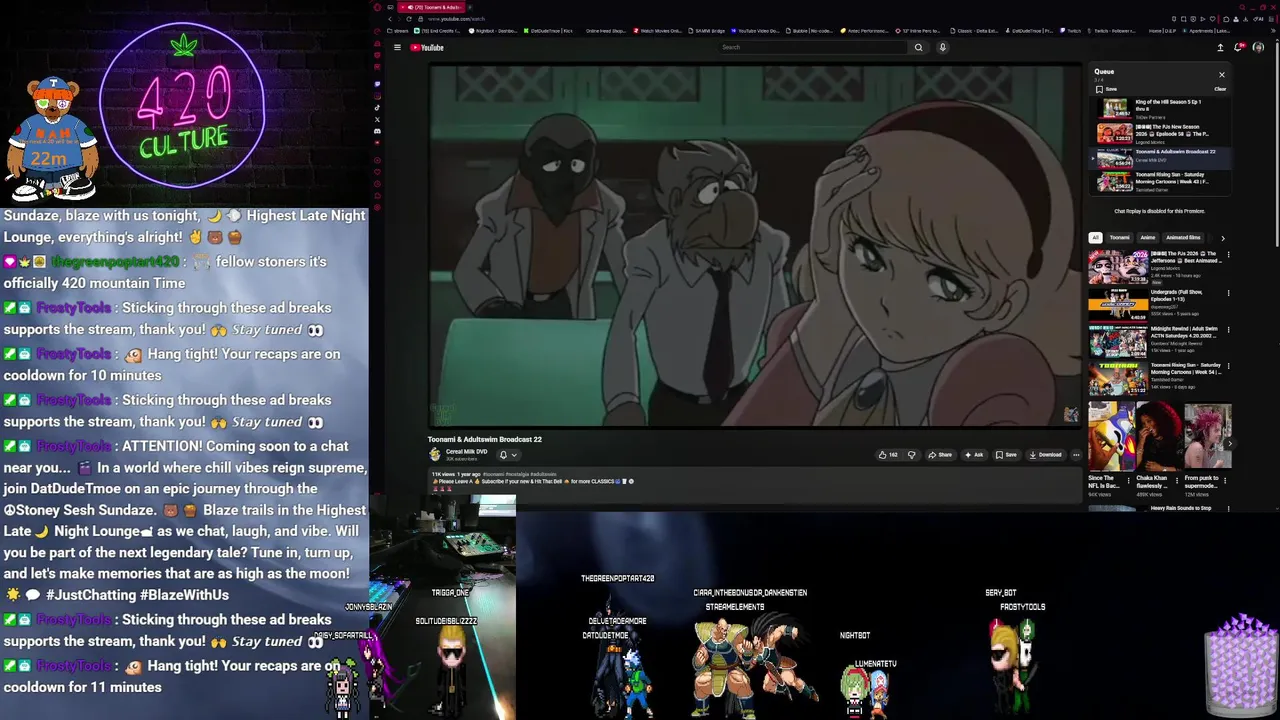Open the Twitch bookmark
This screenshot has height=720, width=1280.
click(x=1071, y=31)
